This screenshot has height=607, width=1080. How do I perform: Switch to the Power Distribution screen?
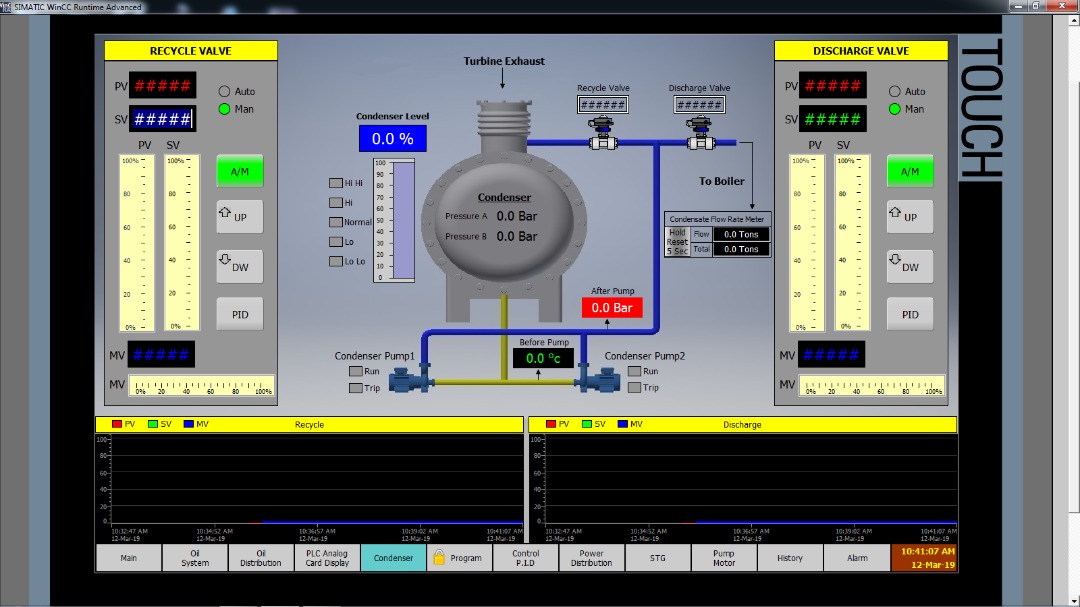(x=591, y=558)
